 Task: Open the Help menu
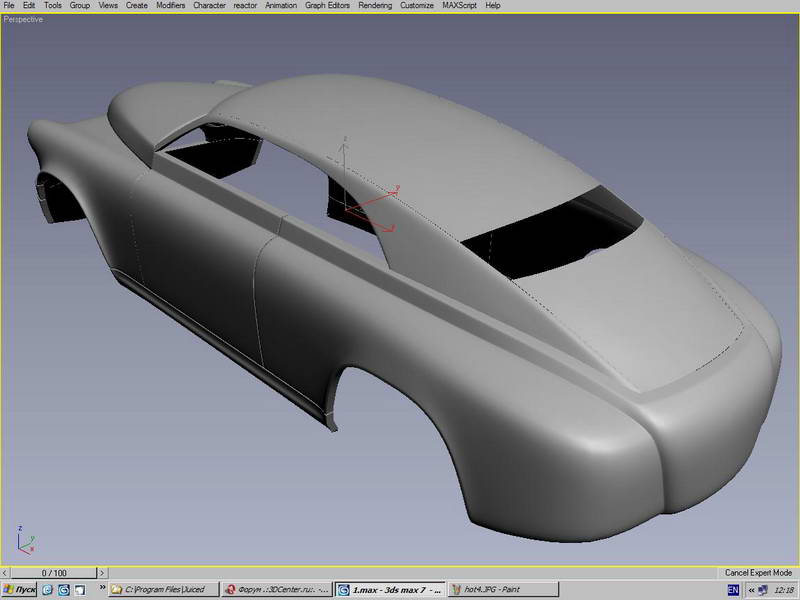[493, 6]
